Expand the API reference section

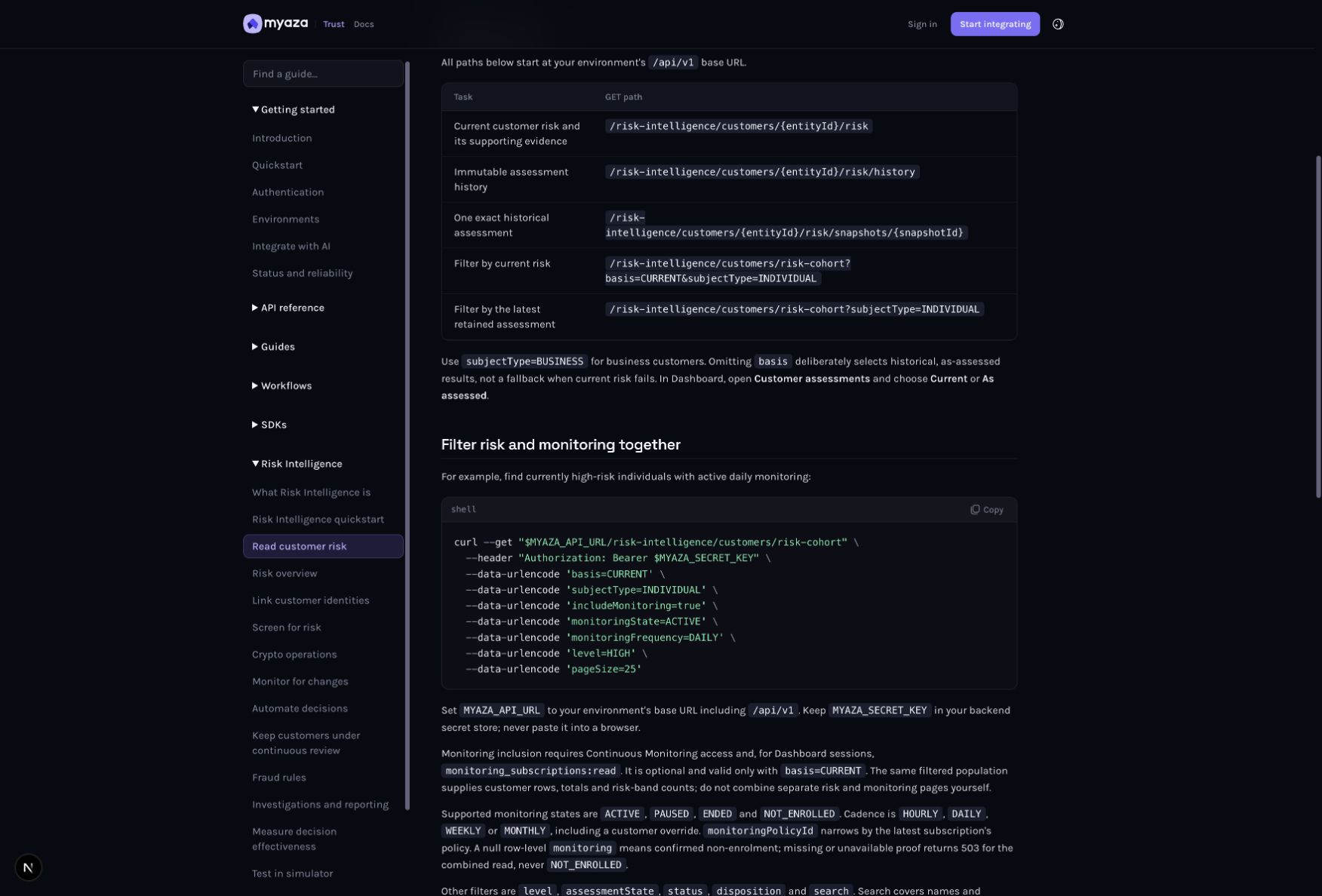288,308
